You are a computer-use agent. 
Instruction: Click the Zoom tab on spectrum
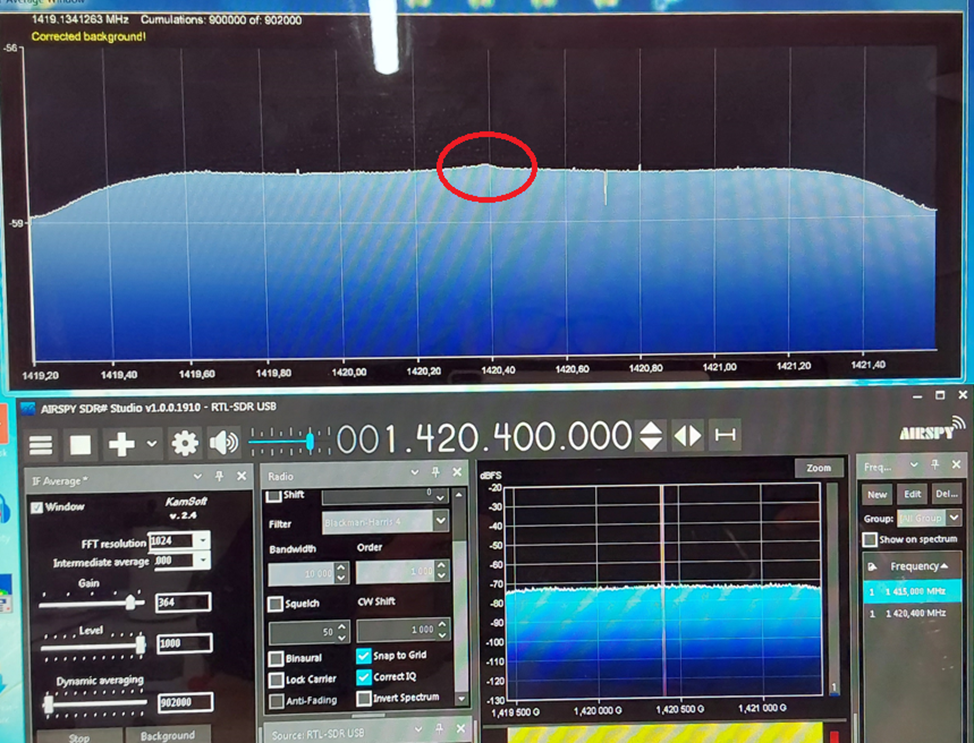click(819, 468)
